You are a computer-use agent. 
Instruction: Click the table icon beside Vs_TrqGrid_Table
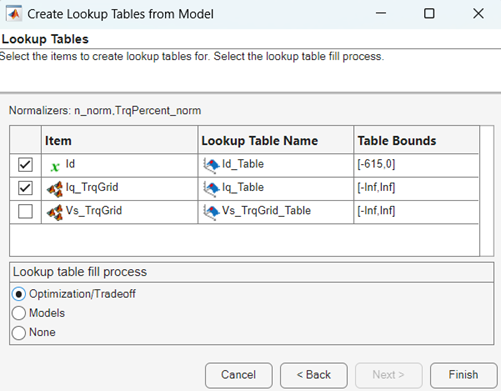pos(211,212)
